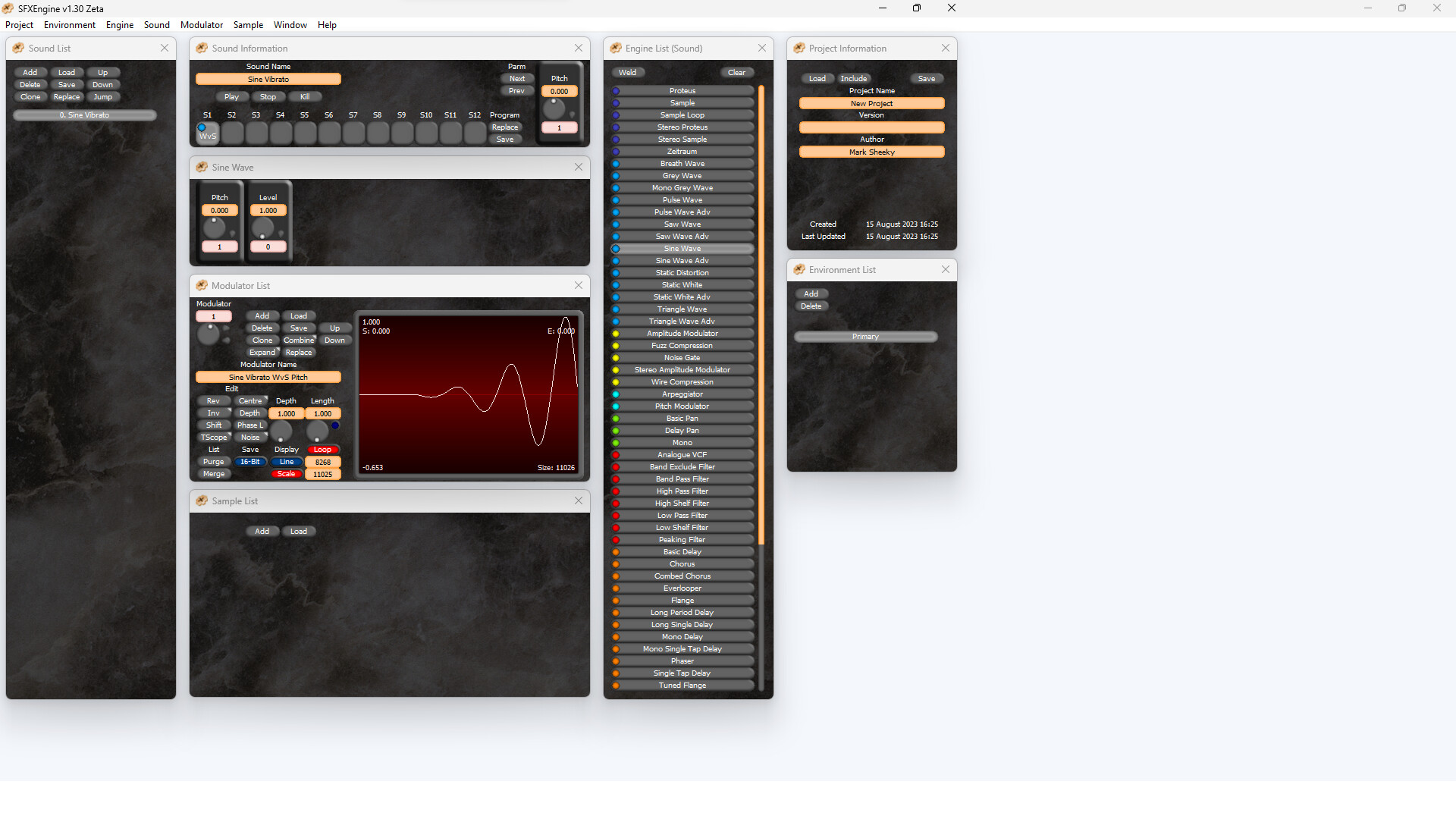
Task: Play the Sine Vibrato sound
Action: coord(232,96)
